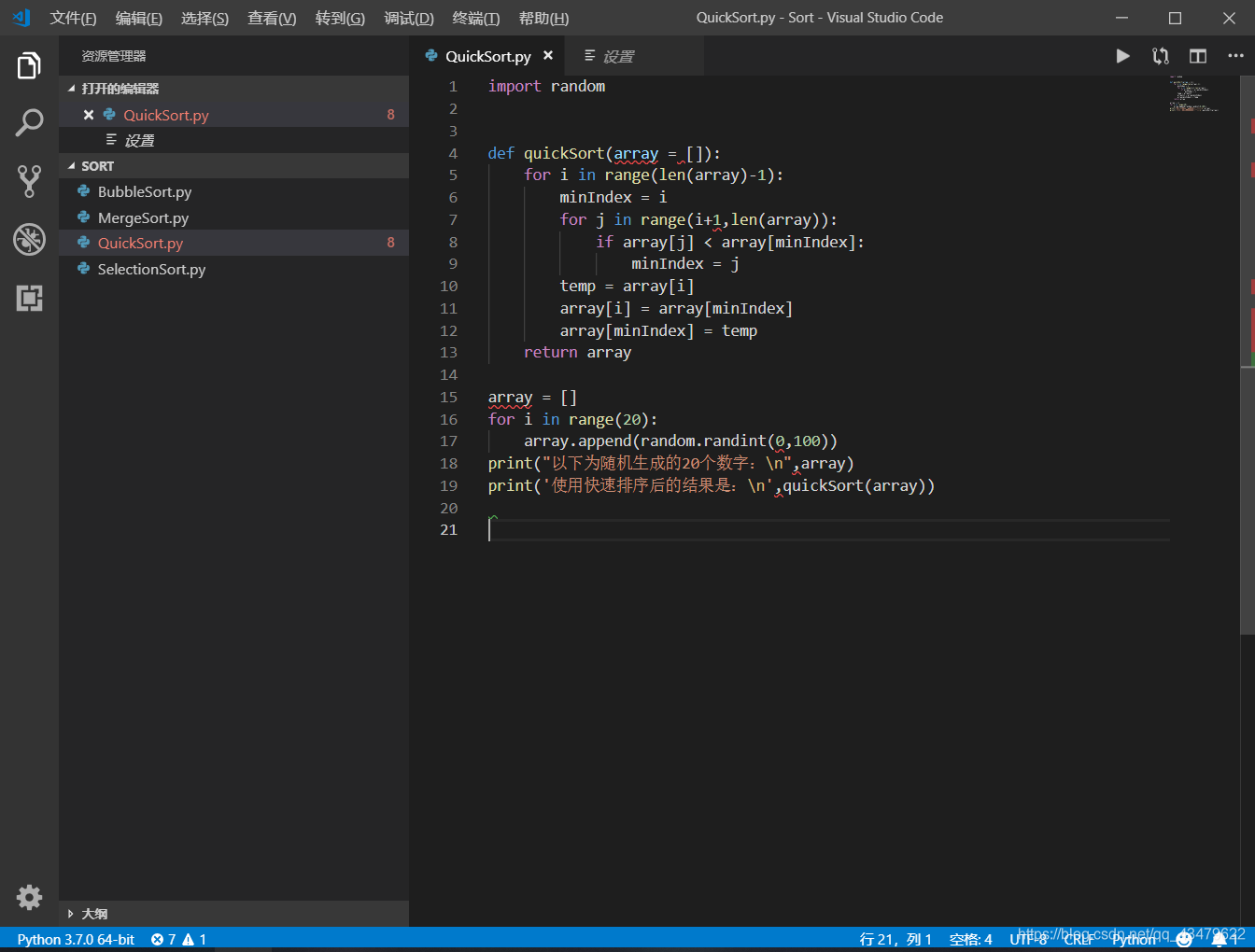Click the Python file icon beside BubbleSort.py
Image resolution: width=1255 pixels, height=952 pixels.
click(x=84, y=191)
